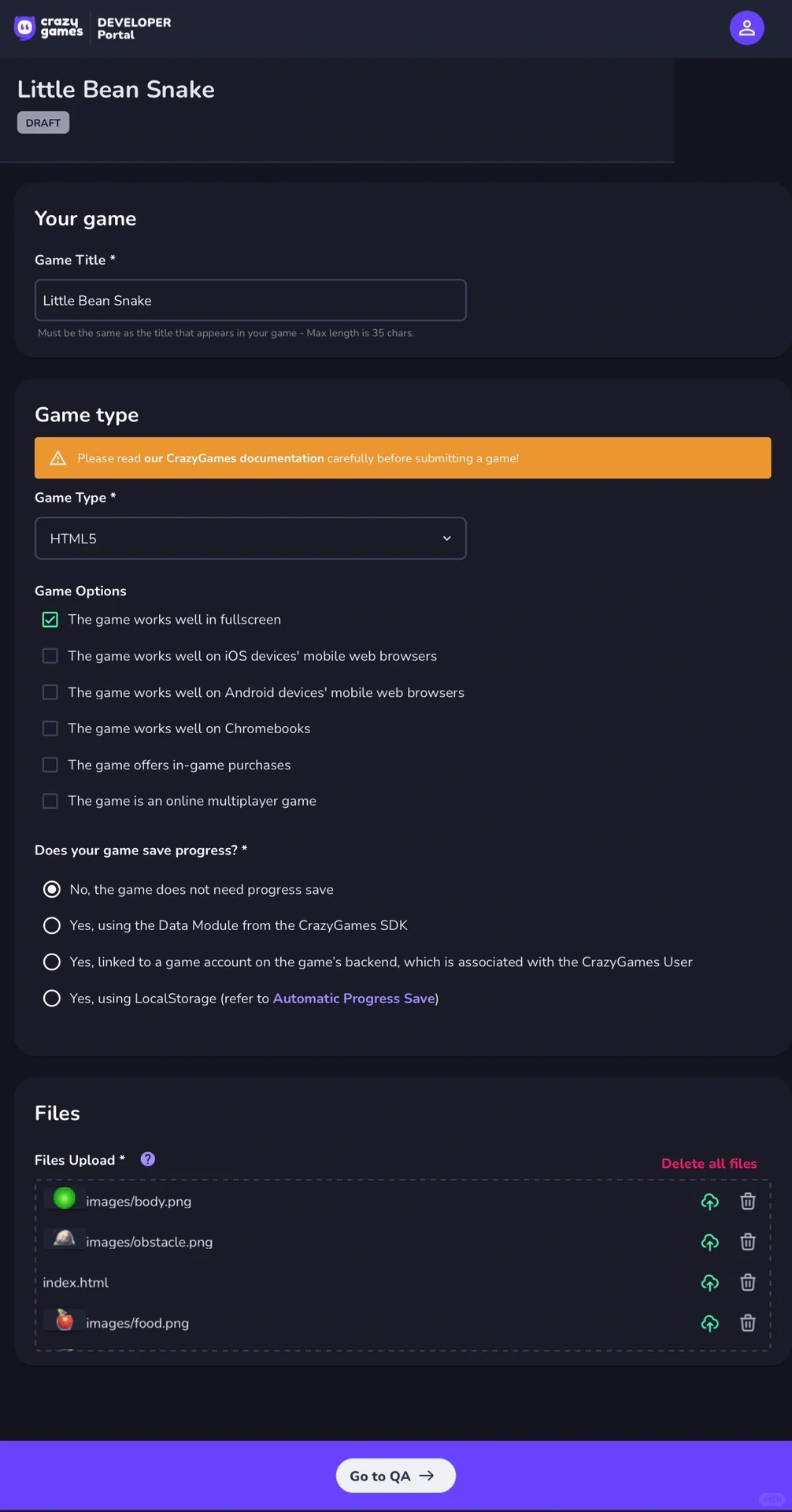Open the Game Type HTML5 dropdown

pyautogui.click(x=250, y=539)
